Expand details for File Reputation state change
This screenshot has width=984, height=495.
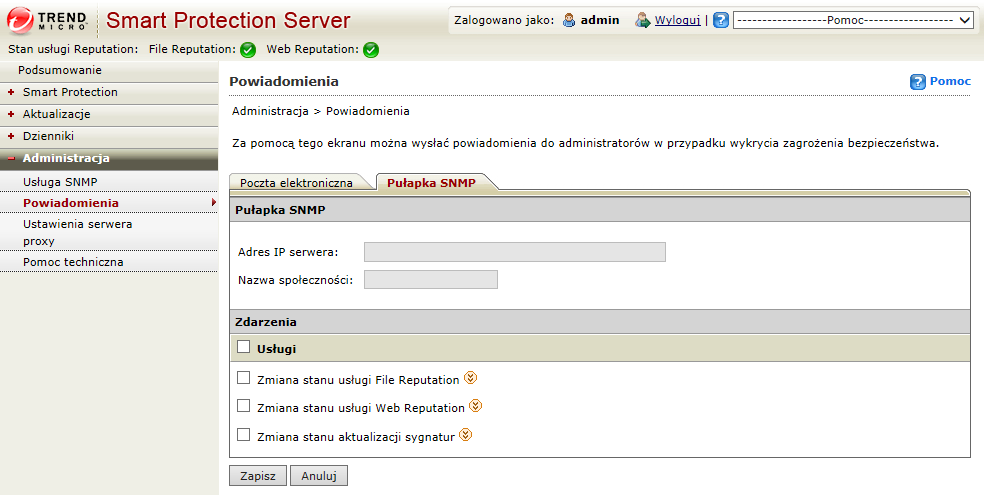click(471, 378)
